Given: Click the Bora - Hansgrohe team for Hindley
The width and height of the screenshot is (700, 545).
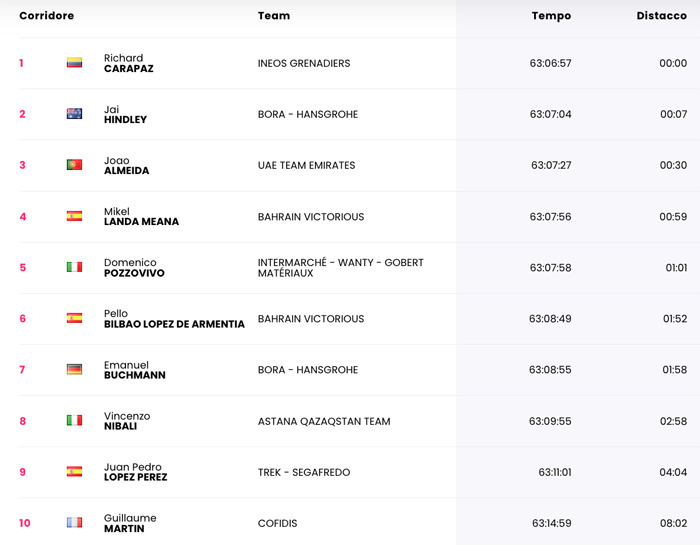Looking at the screenshot, I should point(307,114).
